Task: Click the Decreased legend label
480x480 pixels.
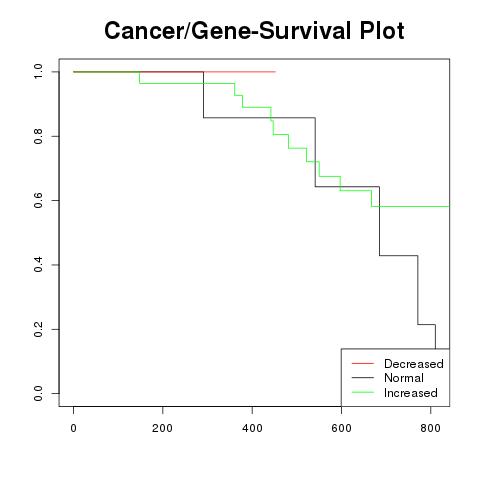Action: point(414,364)
